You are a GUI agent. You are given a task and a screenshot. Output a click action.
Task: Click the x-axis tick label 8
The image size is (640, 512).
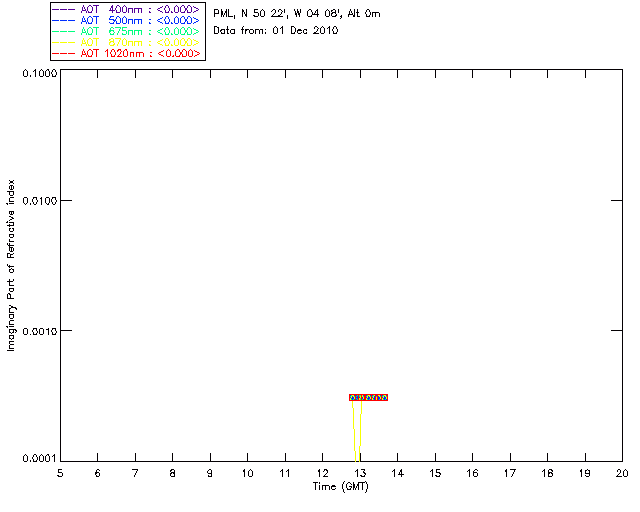[173, 473]
